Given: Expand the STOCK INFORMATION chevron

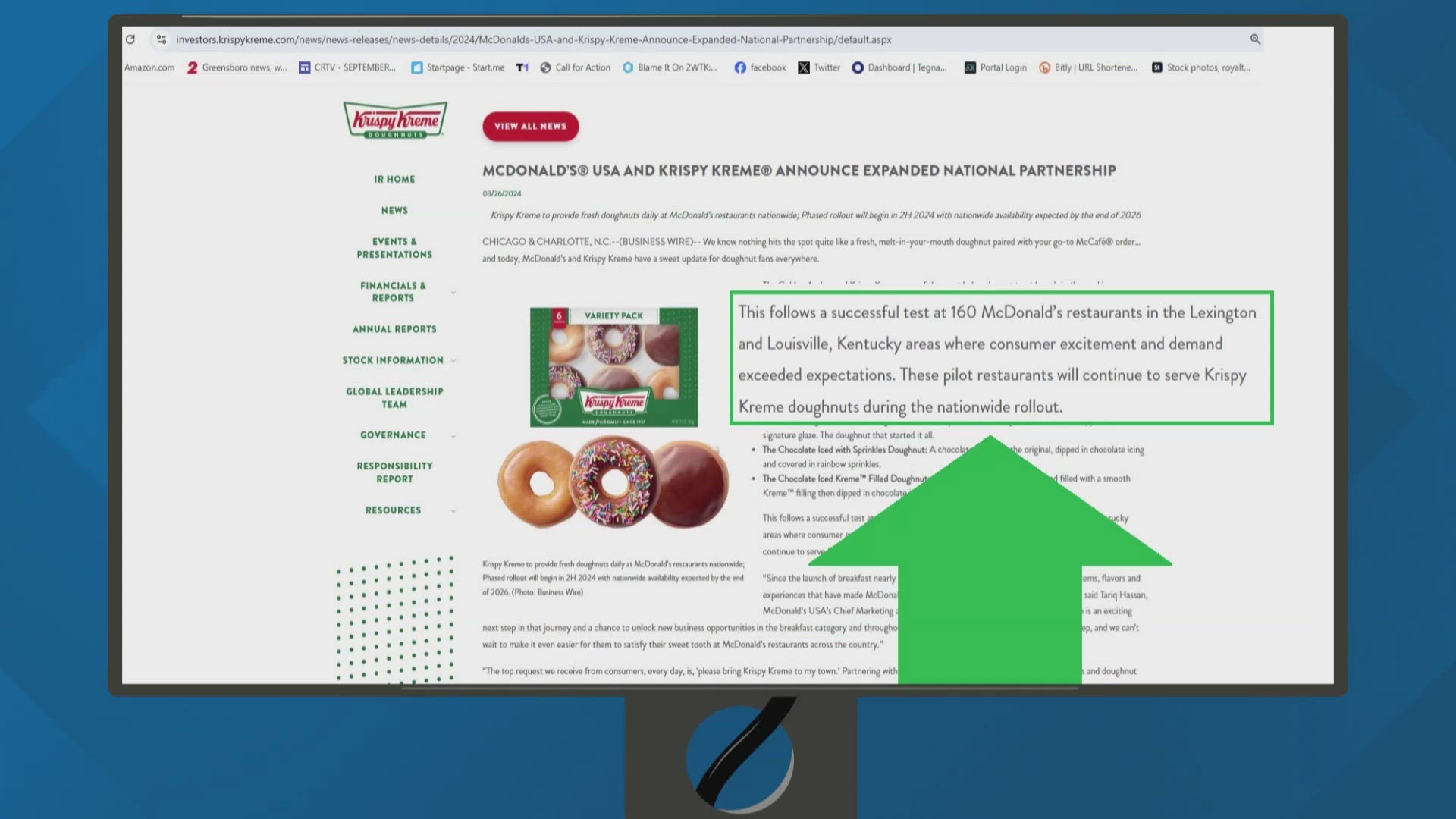Looking at the screenshot, I should pyautogui.click(x=453, y=361).
